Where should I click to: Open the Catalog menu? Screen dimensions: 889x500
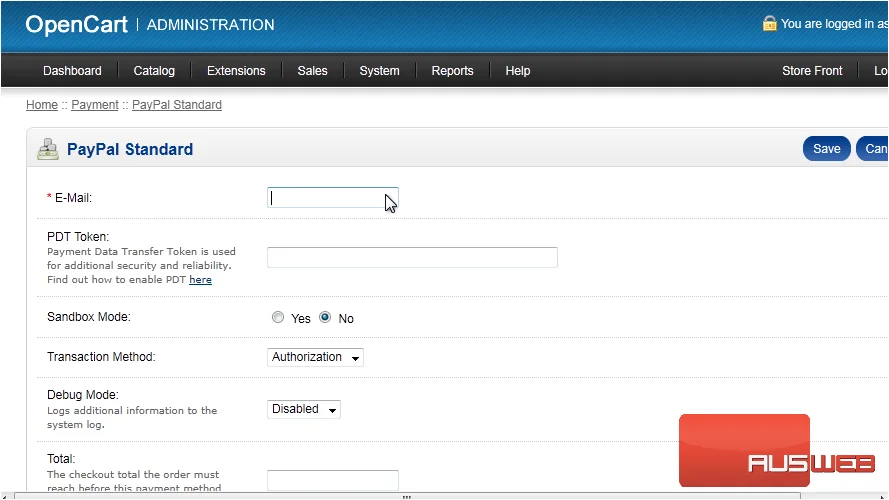point(154,71)
